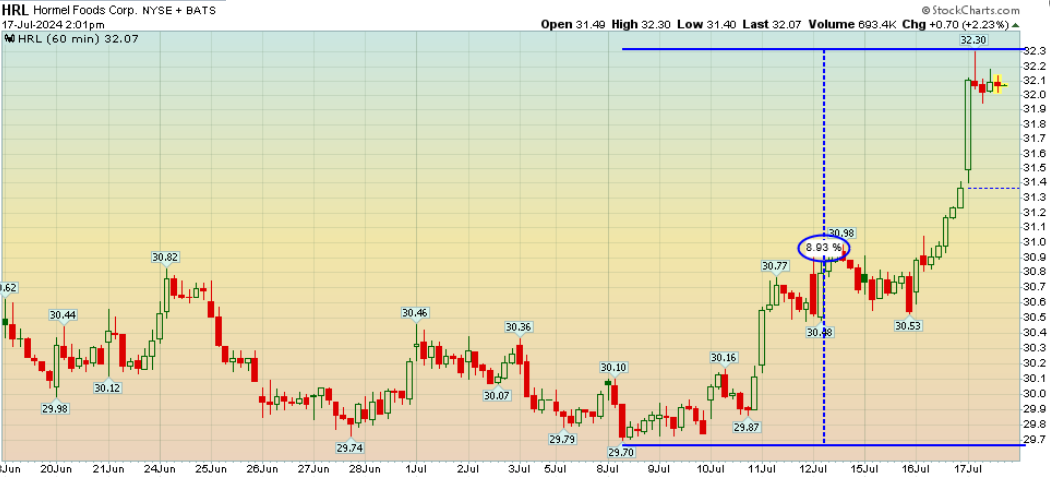The width and height of the screenshot is (1050, 477).
Task: Click the 26Jun date axis label
Action: [x=261, y=468]
